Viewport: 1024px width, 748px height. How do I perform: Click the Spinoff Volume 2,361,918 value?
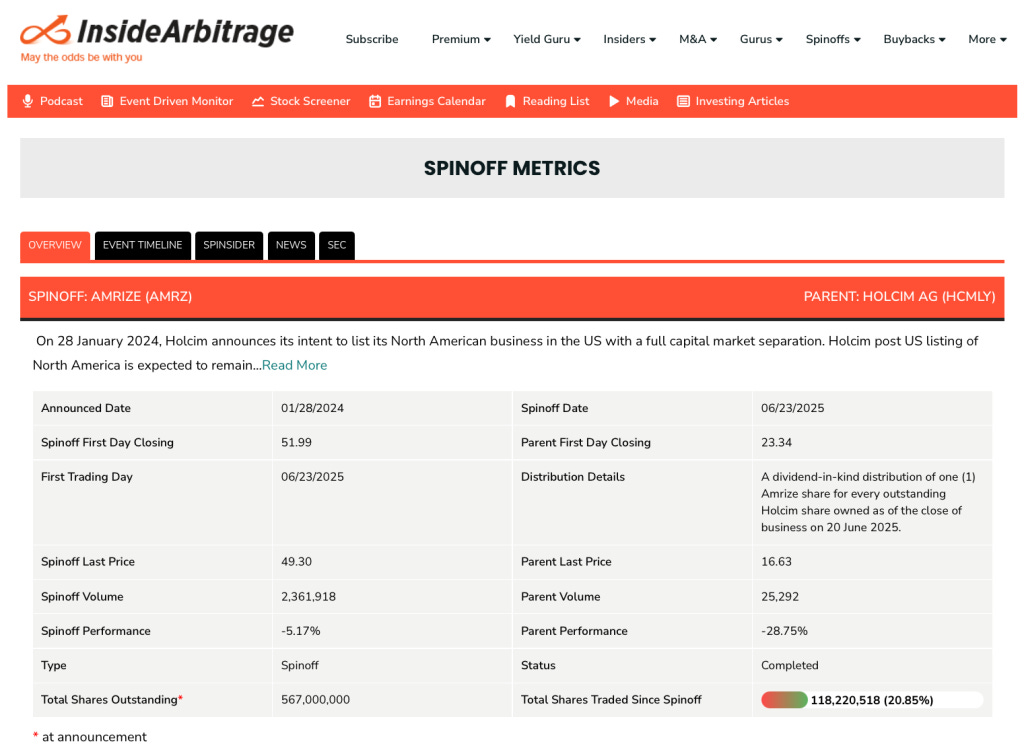point(308,597)
